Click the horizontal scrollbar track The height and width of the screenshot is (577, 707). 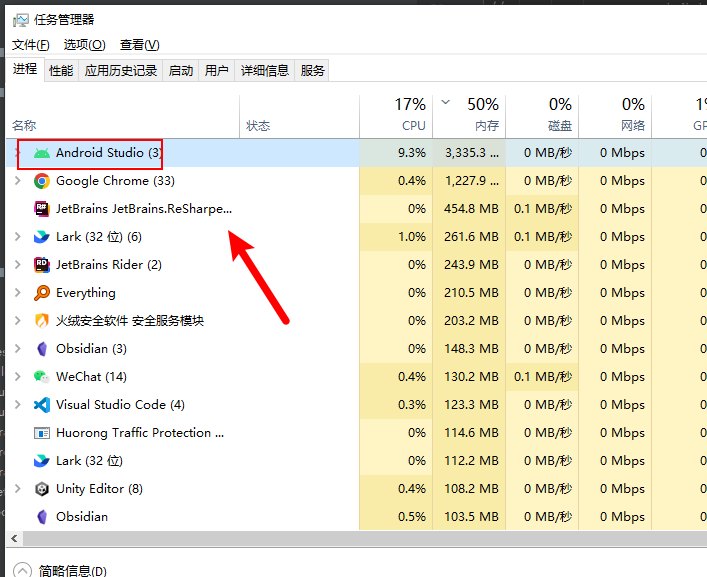point(365,539)
